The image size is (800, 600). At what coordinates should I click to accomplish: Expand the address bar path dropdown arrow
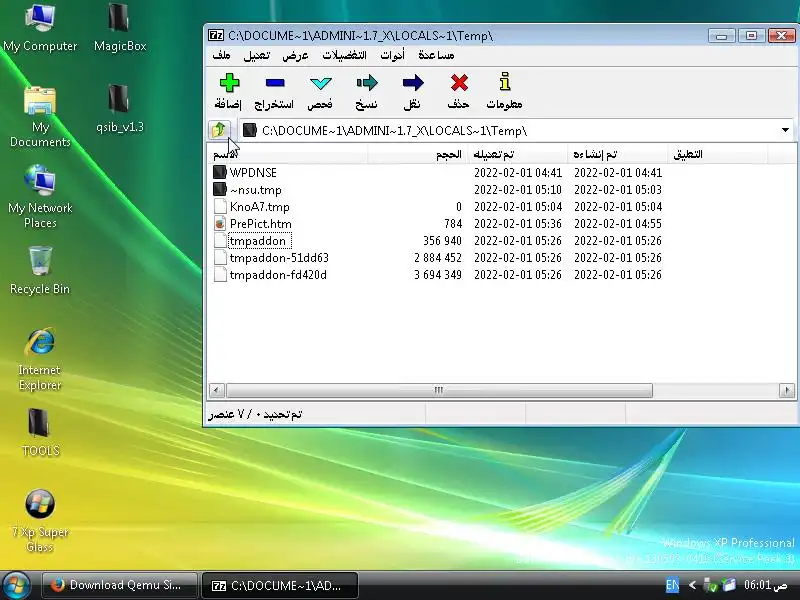point(786,130)
